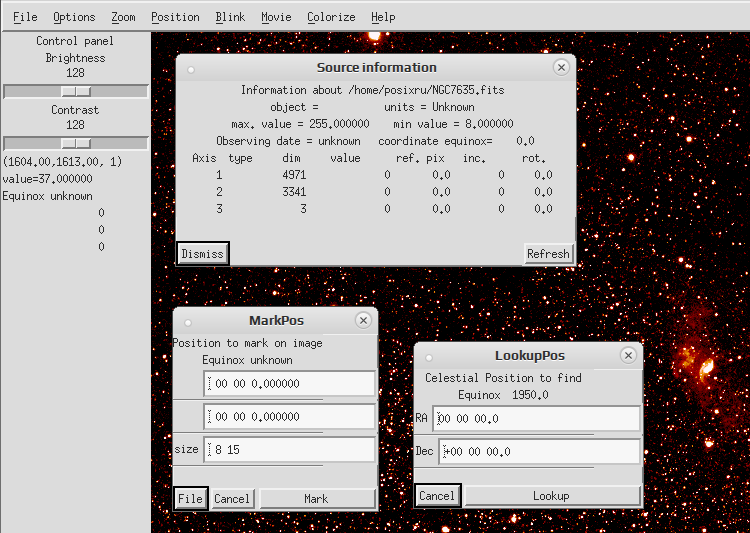Click the min value = 8.000000 text

pyautogui.click(x=453, y=124)
